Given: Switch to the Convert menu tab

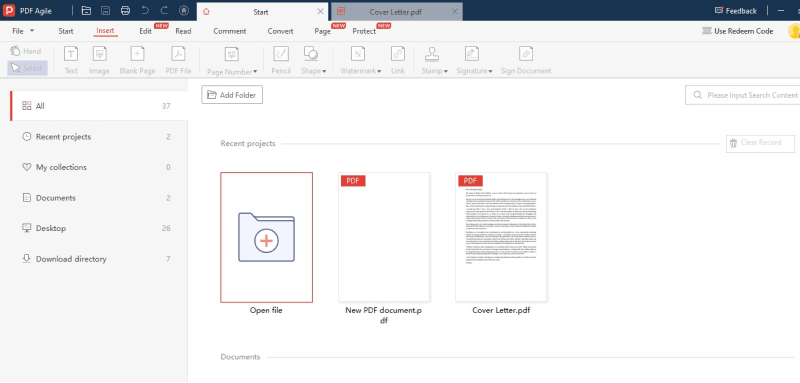Looking at the screenshot, I should click(x=280, y=31).
